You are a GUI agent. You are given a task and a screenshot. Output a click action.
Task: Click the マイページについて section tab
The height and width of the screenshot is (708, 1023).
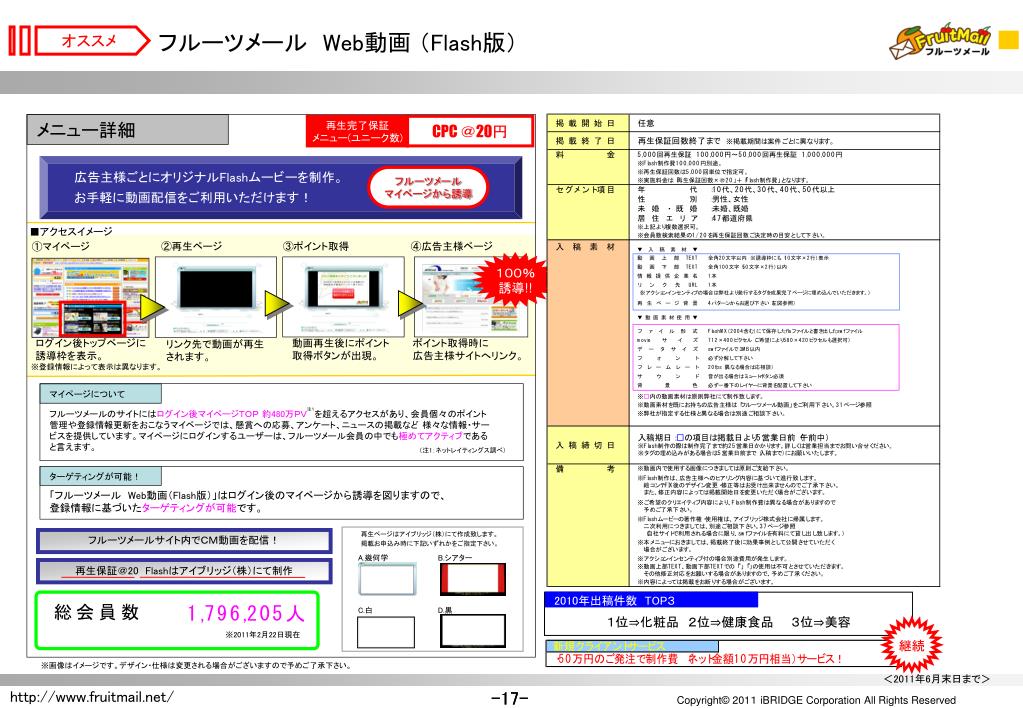pos(100,394)
